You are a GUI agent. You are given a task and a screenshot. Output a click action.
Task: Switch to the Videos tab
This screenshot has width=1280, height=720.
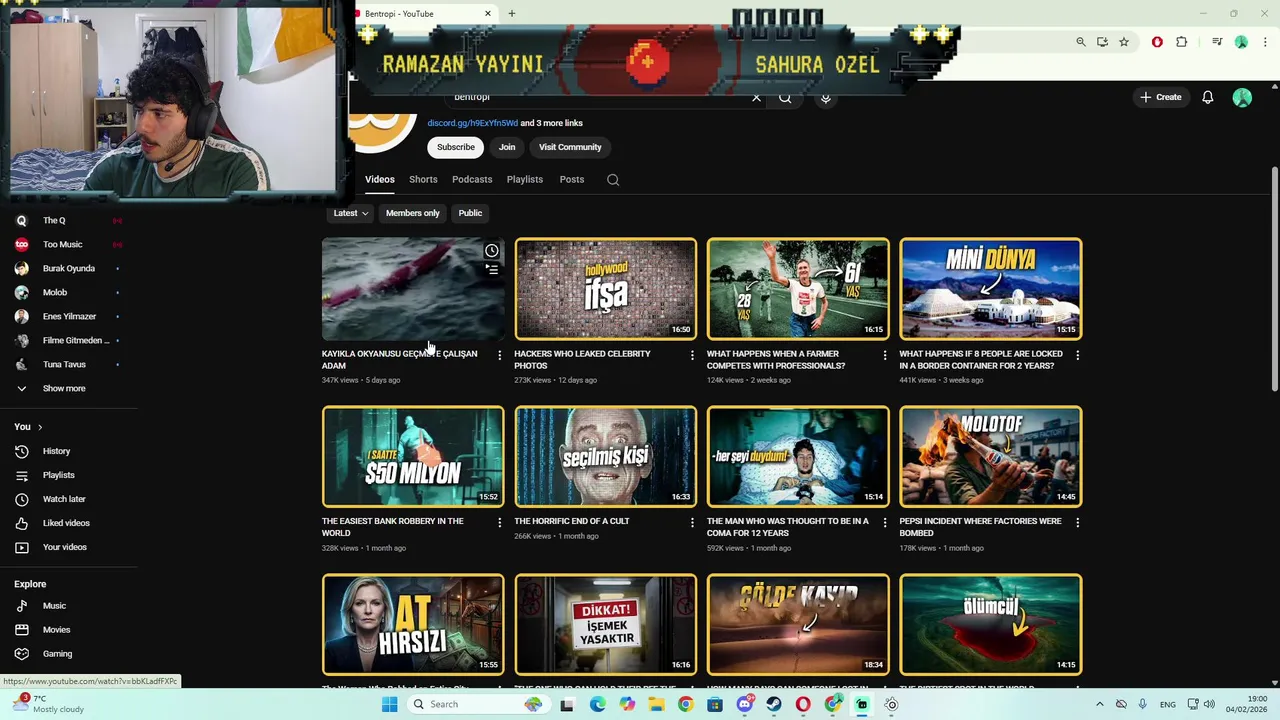tap(379, 180)
